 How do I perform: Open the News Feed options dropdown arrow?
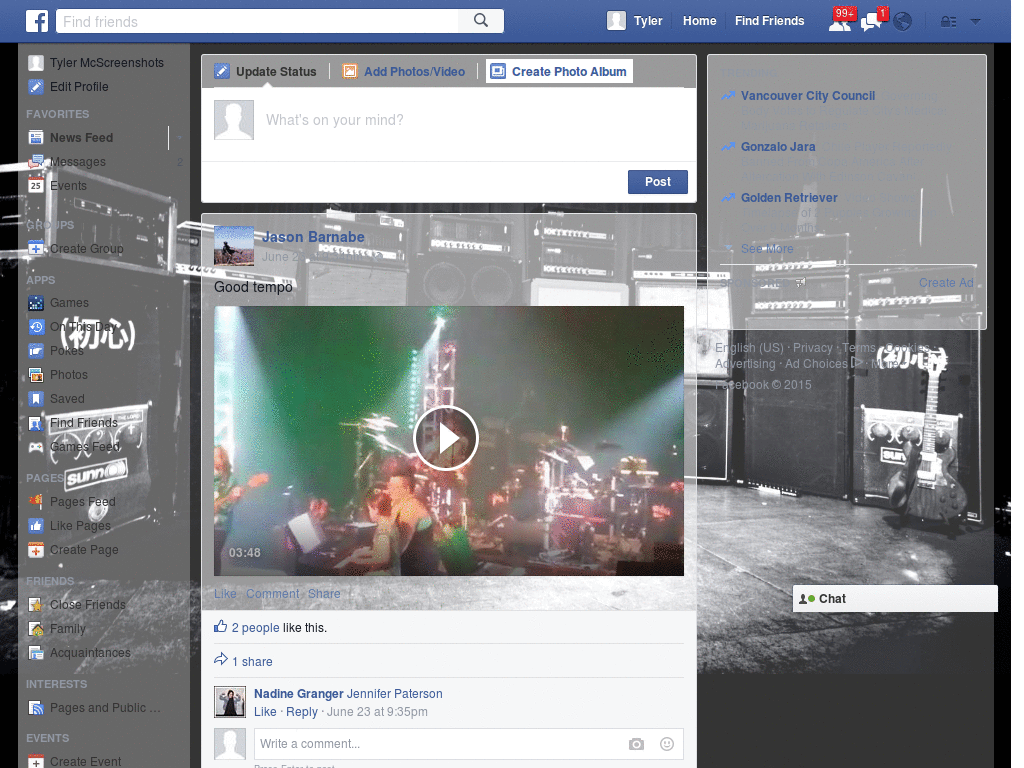pos(180,138)
